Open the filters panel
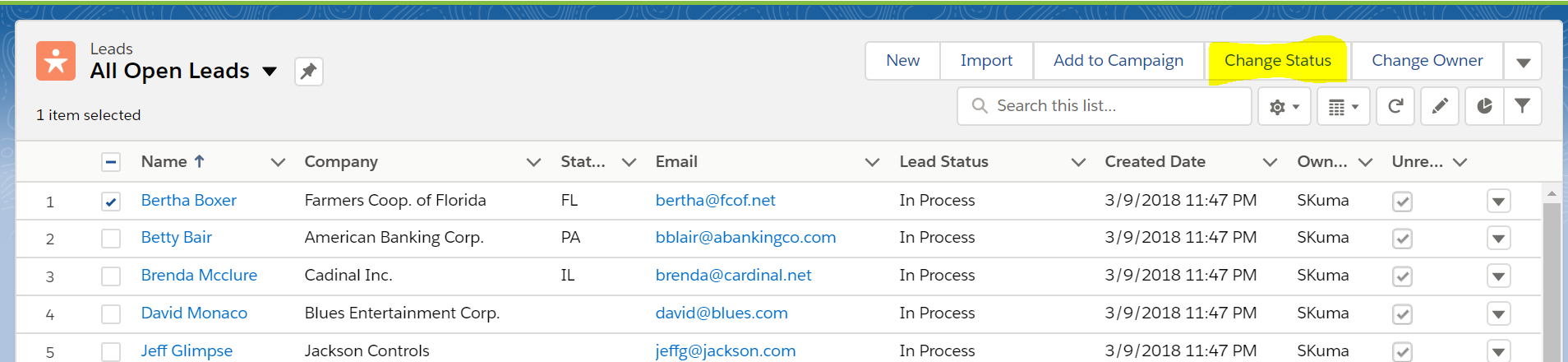The width and height of the screenshot is (1568, 362). (x=1522, y=106)
